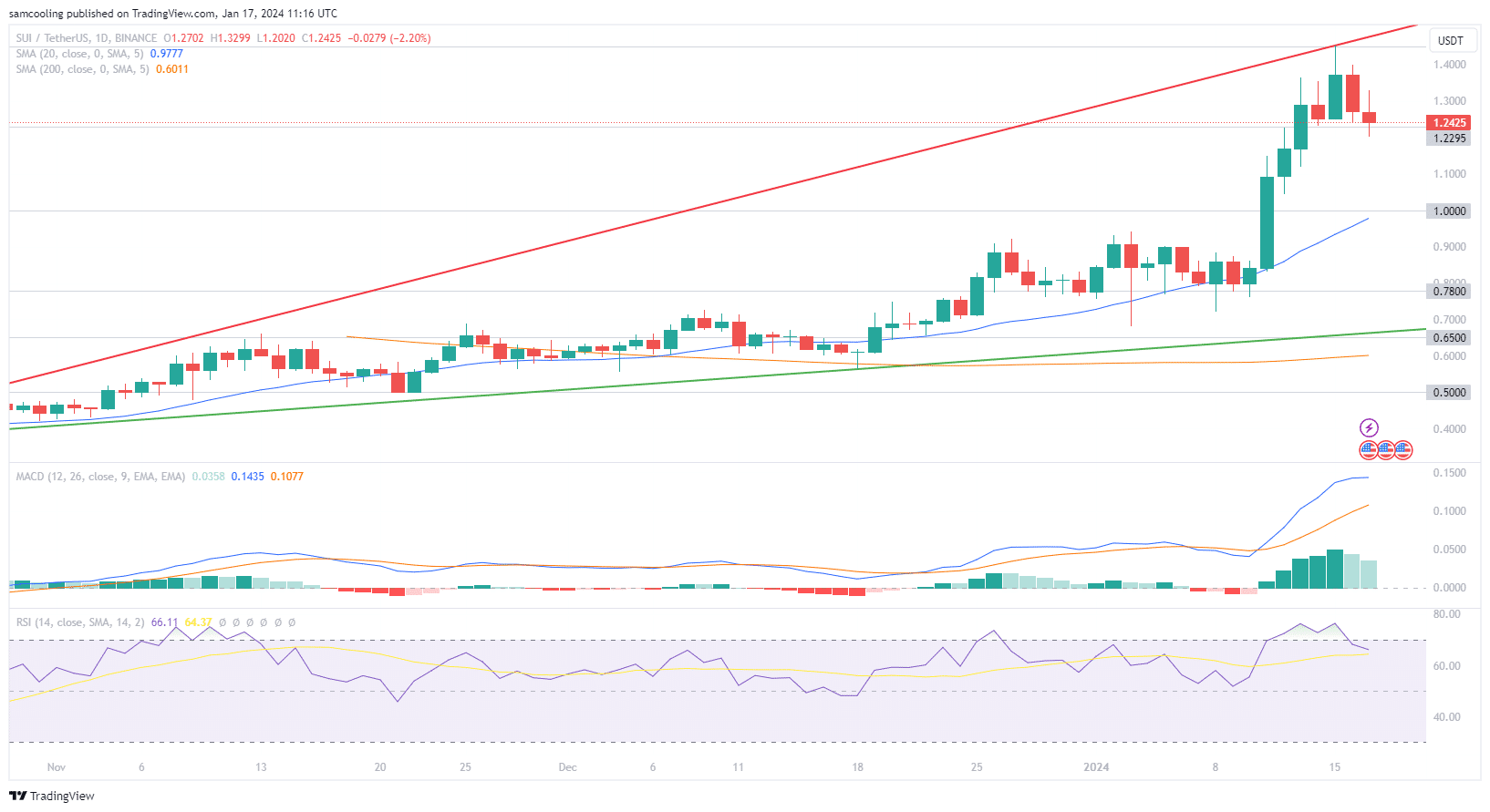Open the USDT currency selector
Image resolution: width=1490 pixels, height=812 pixels.
click(x=1450, y=40)
